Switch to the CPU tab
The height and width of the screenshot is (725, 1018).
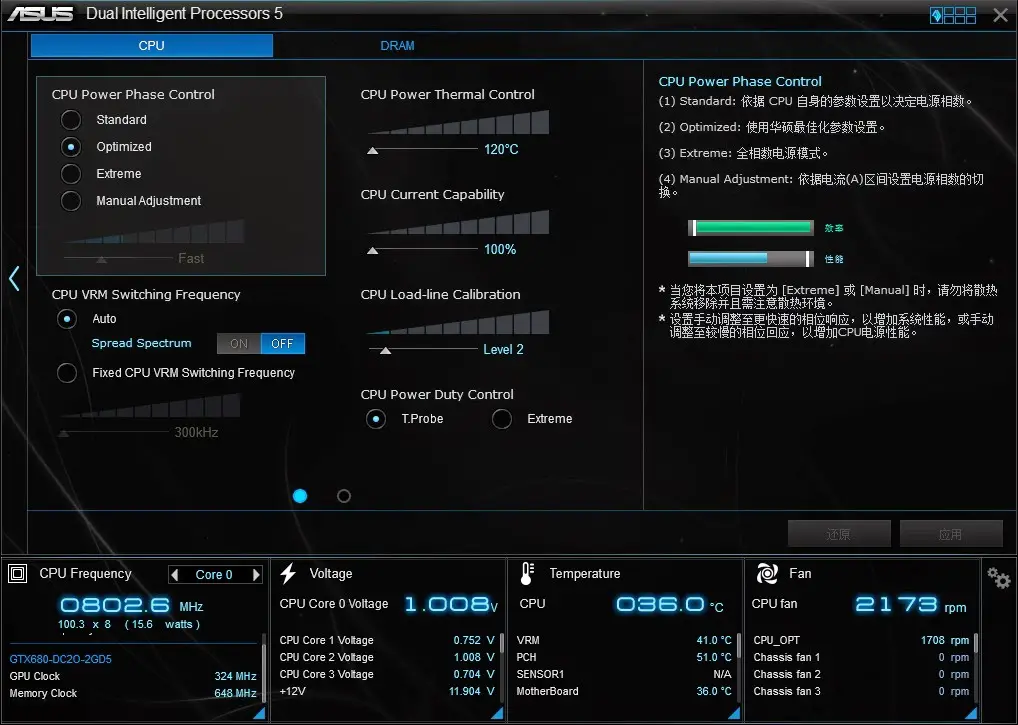[x=152, y=45]
